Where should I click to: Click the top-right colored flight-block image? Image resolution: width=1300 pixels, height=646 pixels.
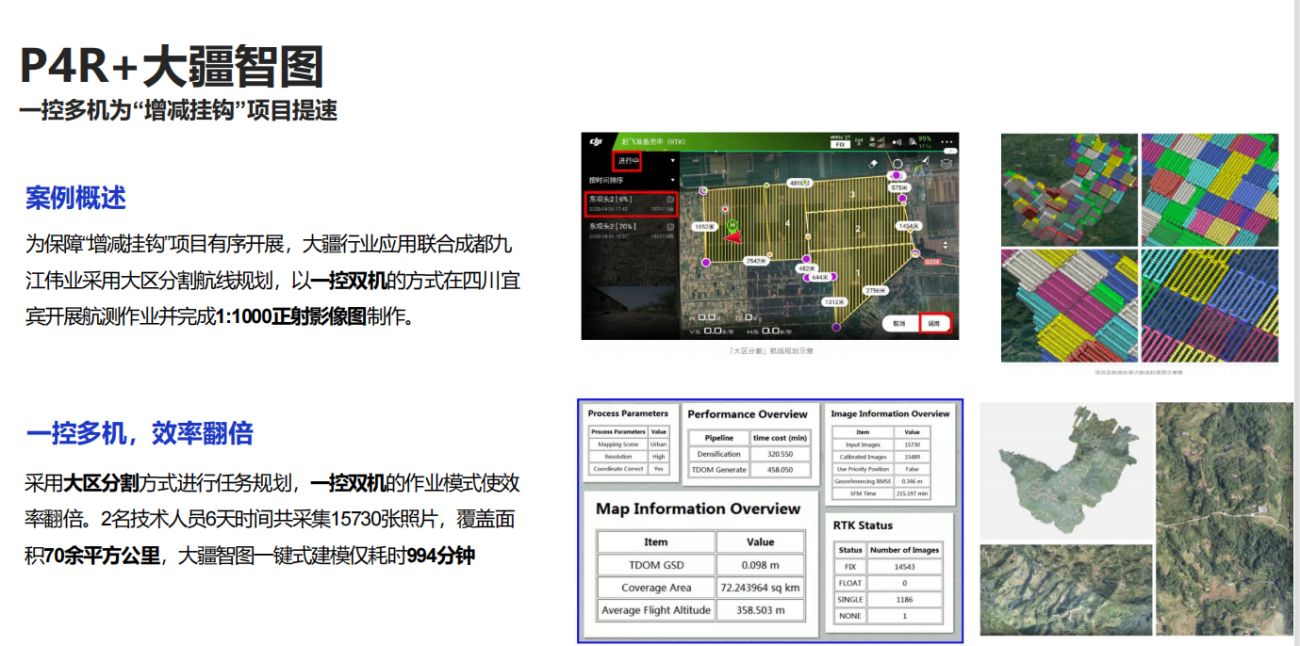[1210, 189]
